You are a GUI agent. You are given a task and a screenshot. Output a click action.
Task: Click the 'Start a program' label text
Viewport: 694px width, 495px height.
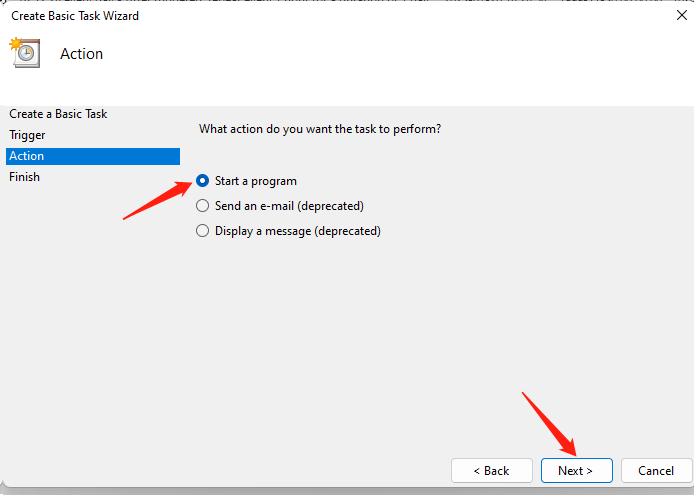(x=255, y=181)
